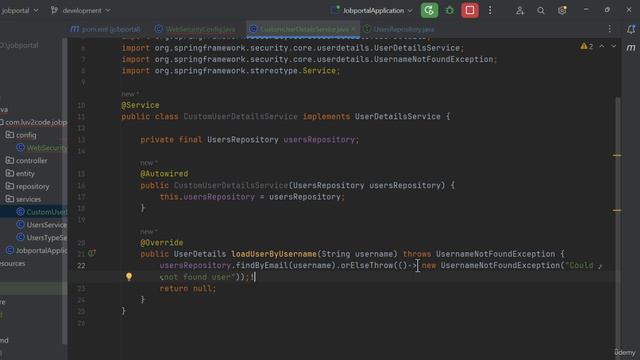Open editor tabs options menu

click(x=610, y=29)
